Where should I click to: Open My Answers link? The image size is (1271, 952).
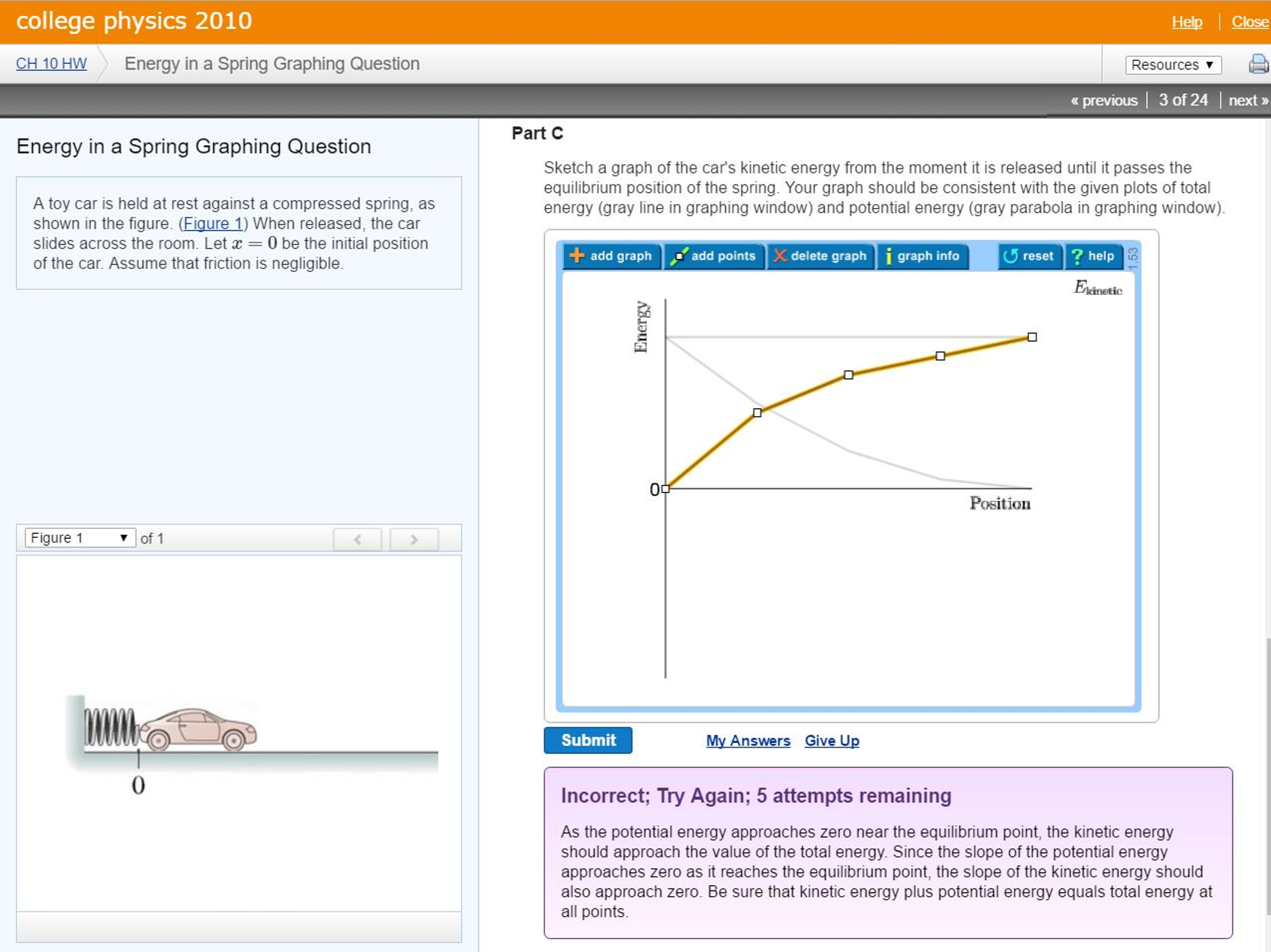(747, 740)
